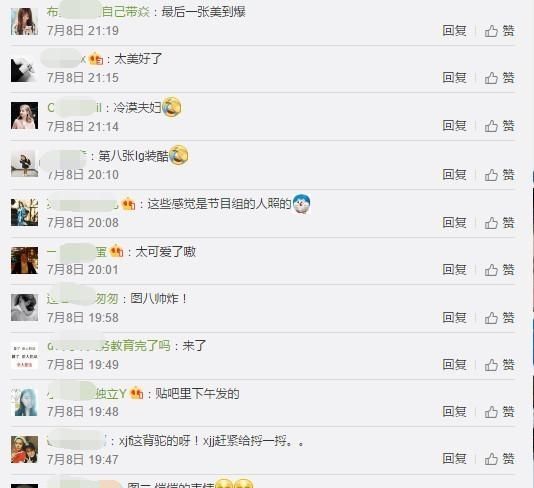Open avatar beside the "来了" comment

pyautogui.click(x=24, y=355)
